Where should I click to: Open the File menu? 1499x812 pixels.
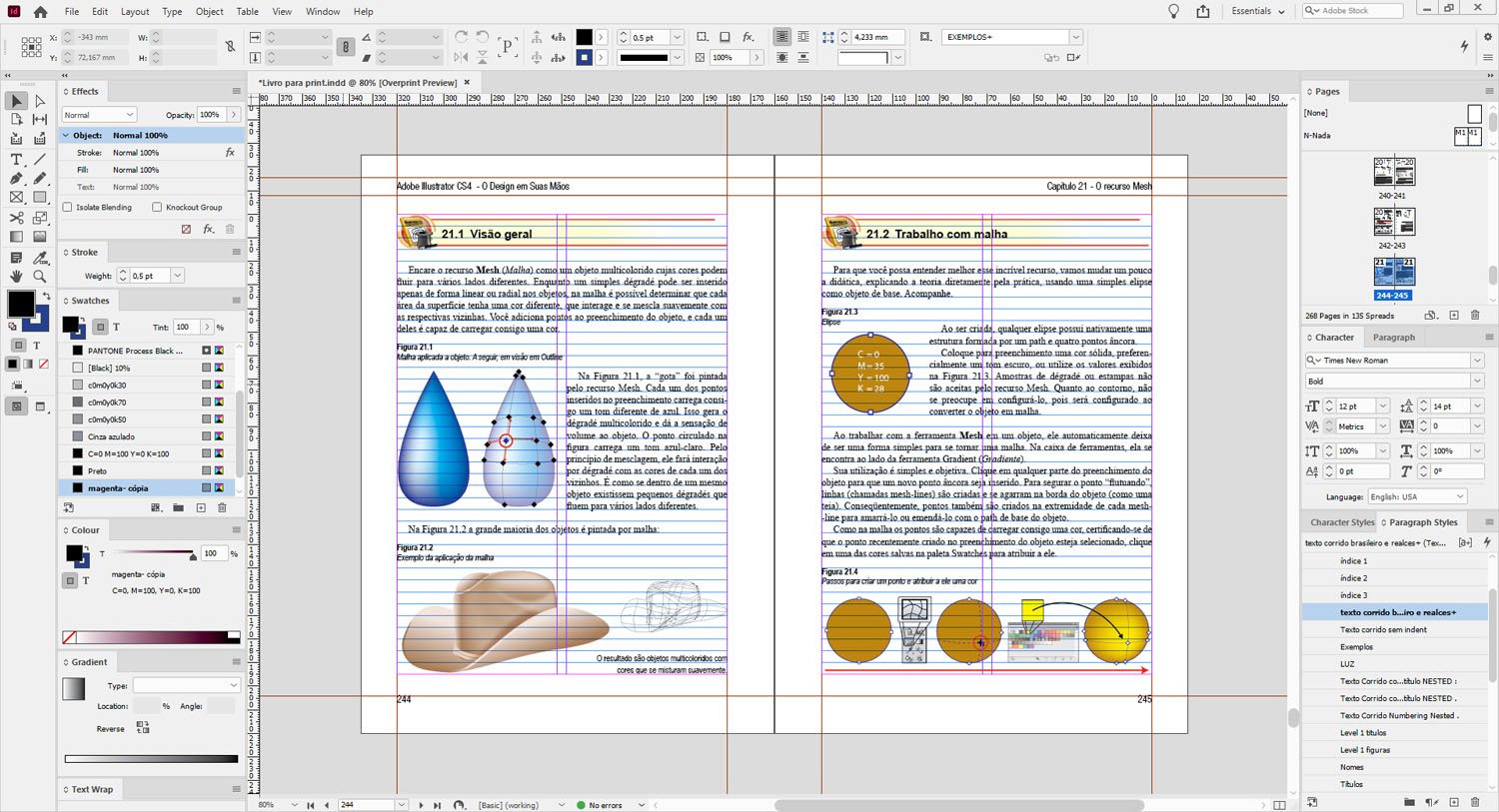pos(72,12)
